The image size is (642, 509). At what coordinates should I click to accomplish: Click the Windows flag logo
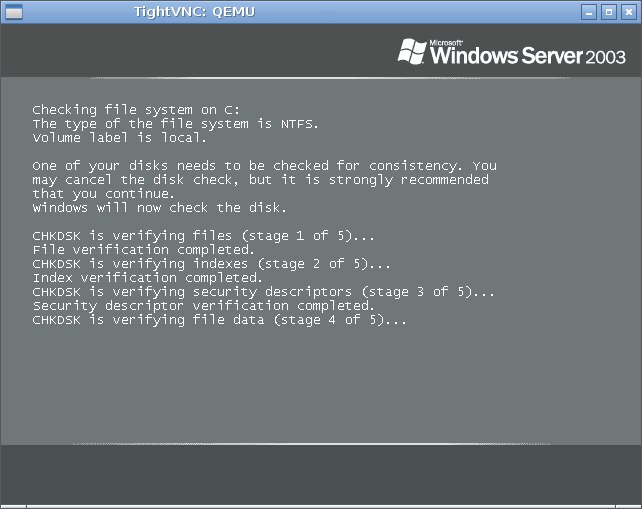click(x=411, y=51)
